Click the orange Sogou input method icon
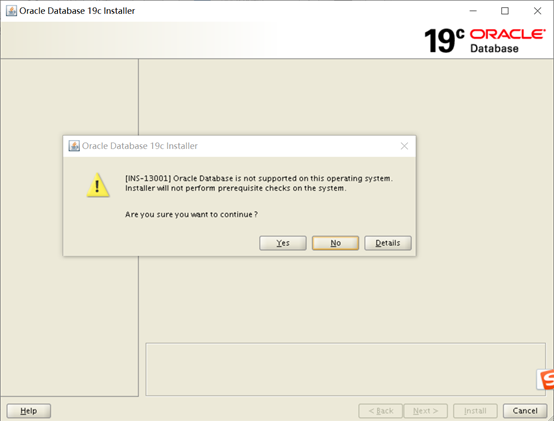Screen dimensions: 554x421 click(546, 380)
